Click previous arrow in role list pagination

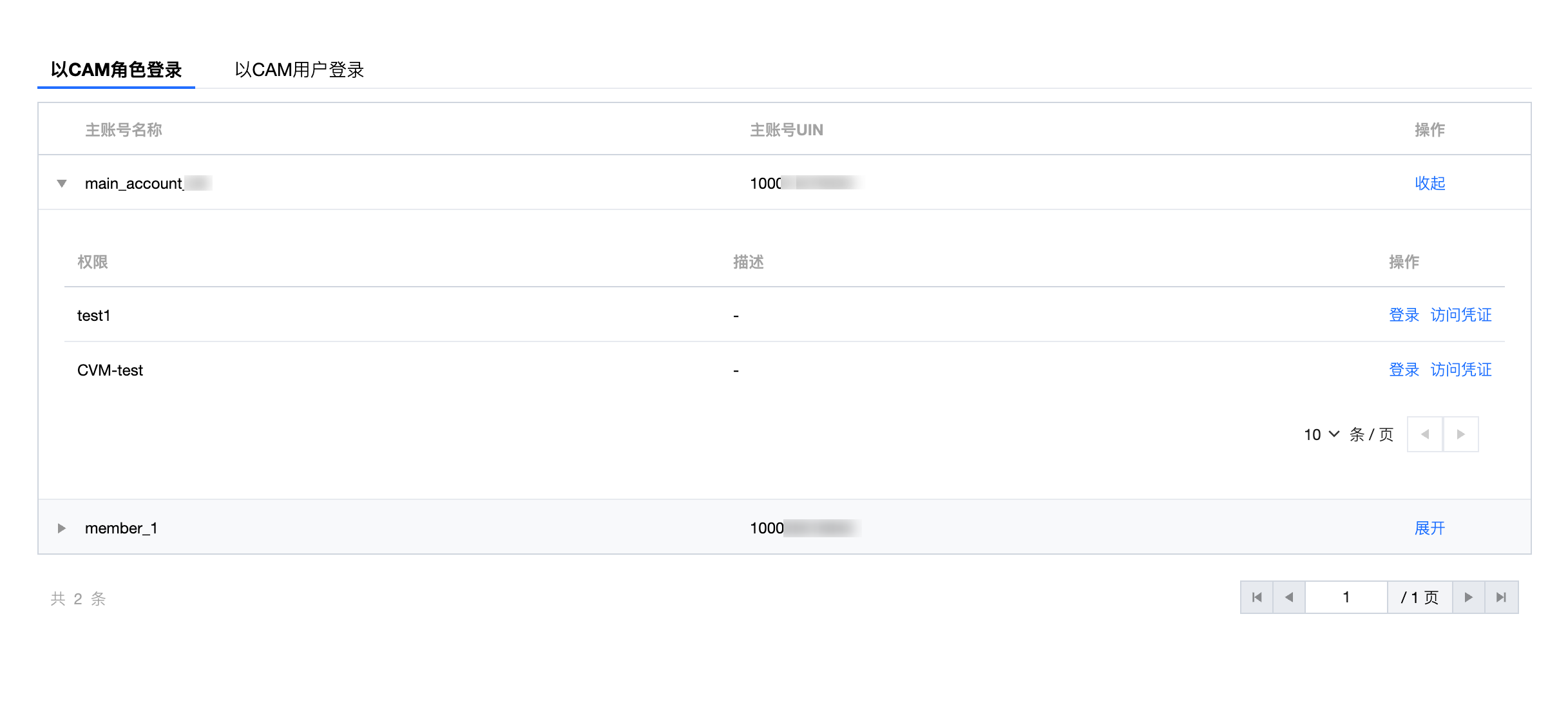(1425, 434)
